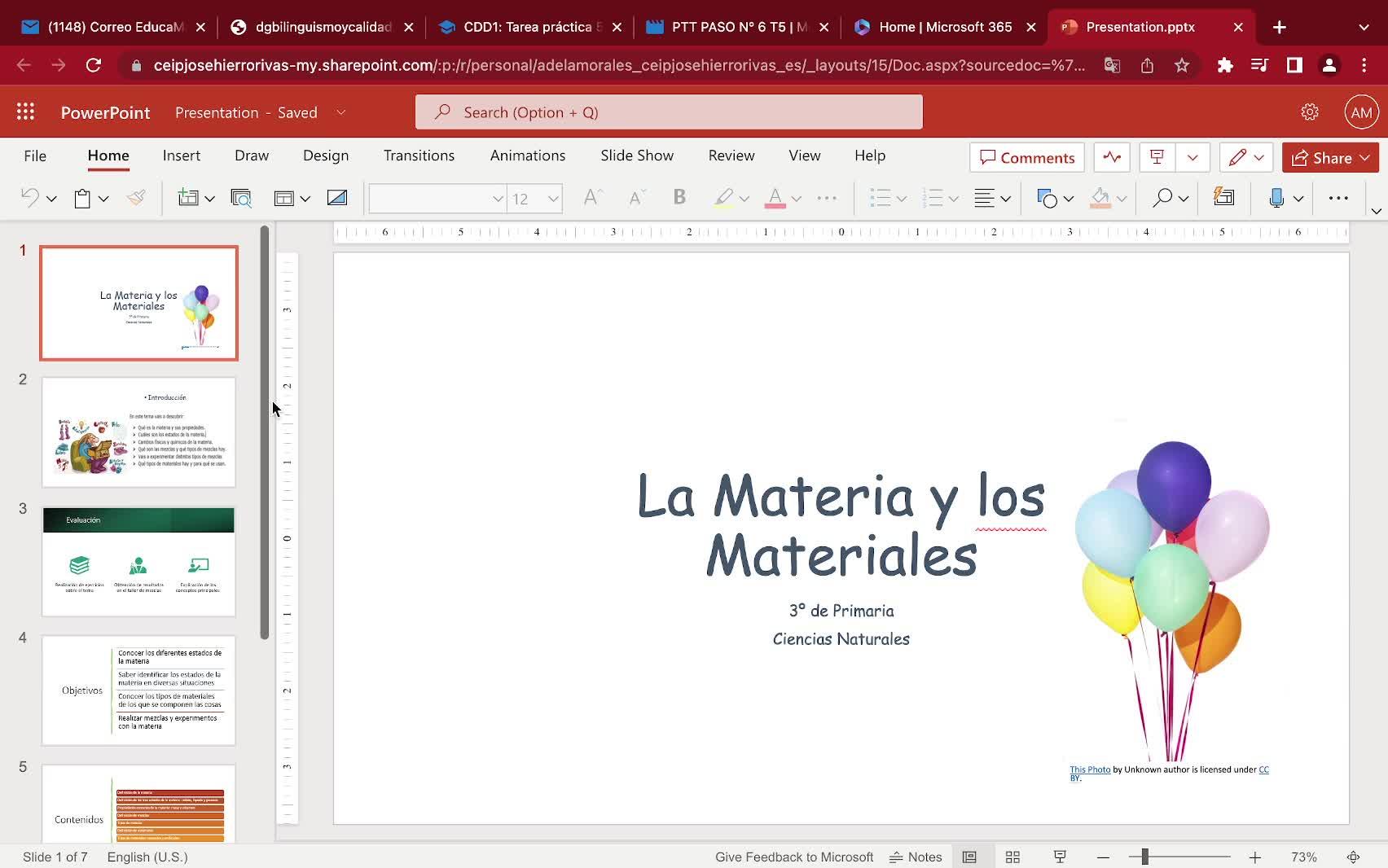The image size is (1388, 868).
Task: Toggle the Notes pane
Action: point(916,857)
